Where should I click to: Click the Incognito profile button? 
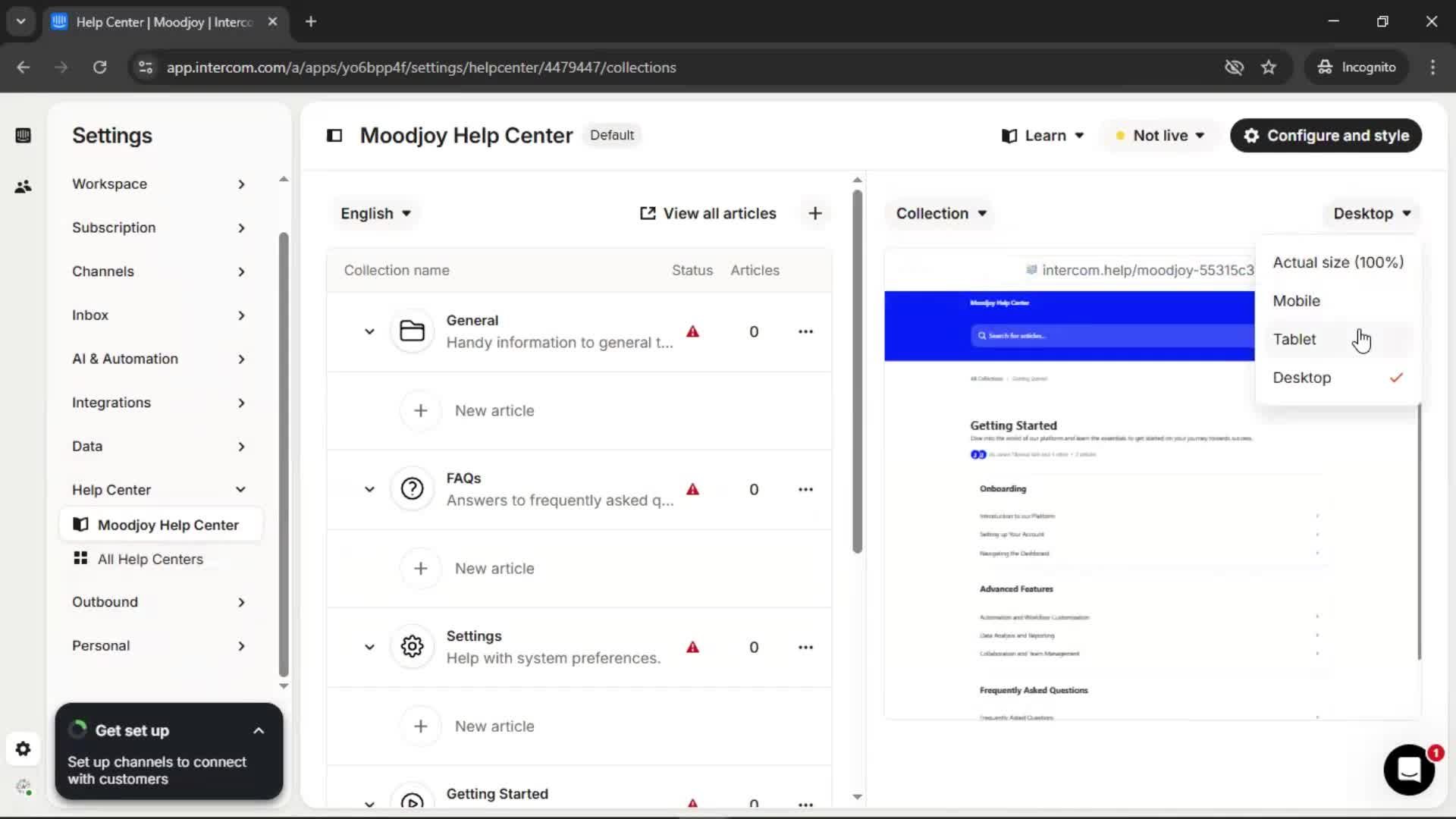pos(1357,67)
